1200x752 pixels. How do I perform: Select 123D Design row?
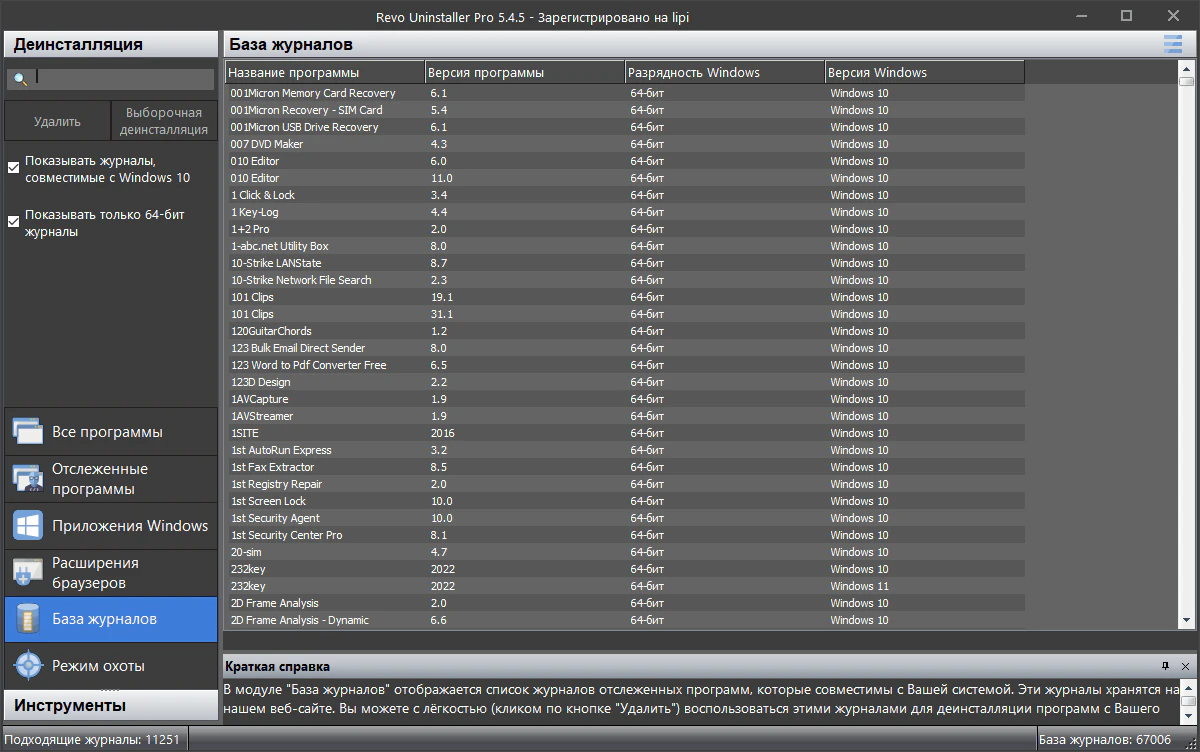pos(625,382)
